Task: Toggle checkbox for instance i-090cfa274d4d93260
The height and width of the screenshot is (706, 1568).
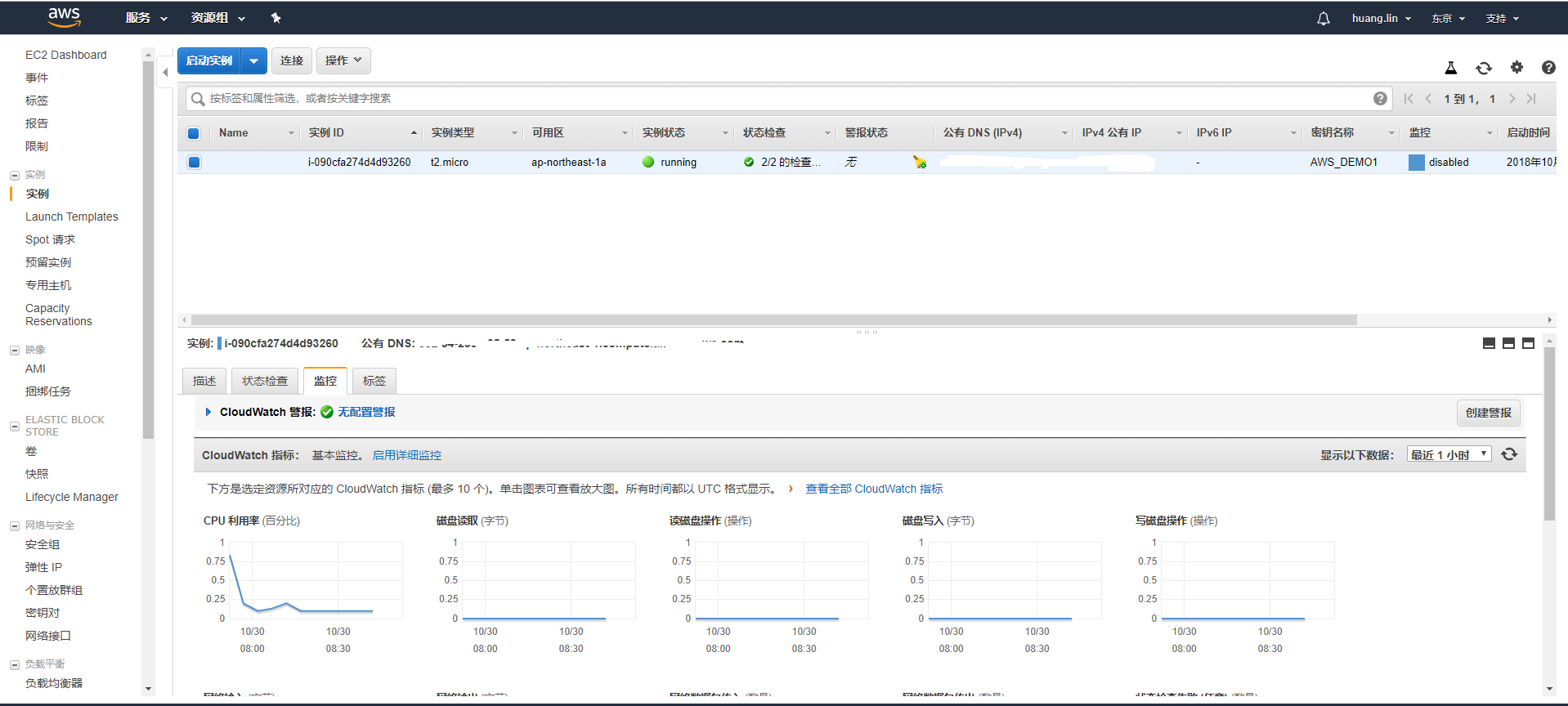Action: pos(194,162)
